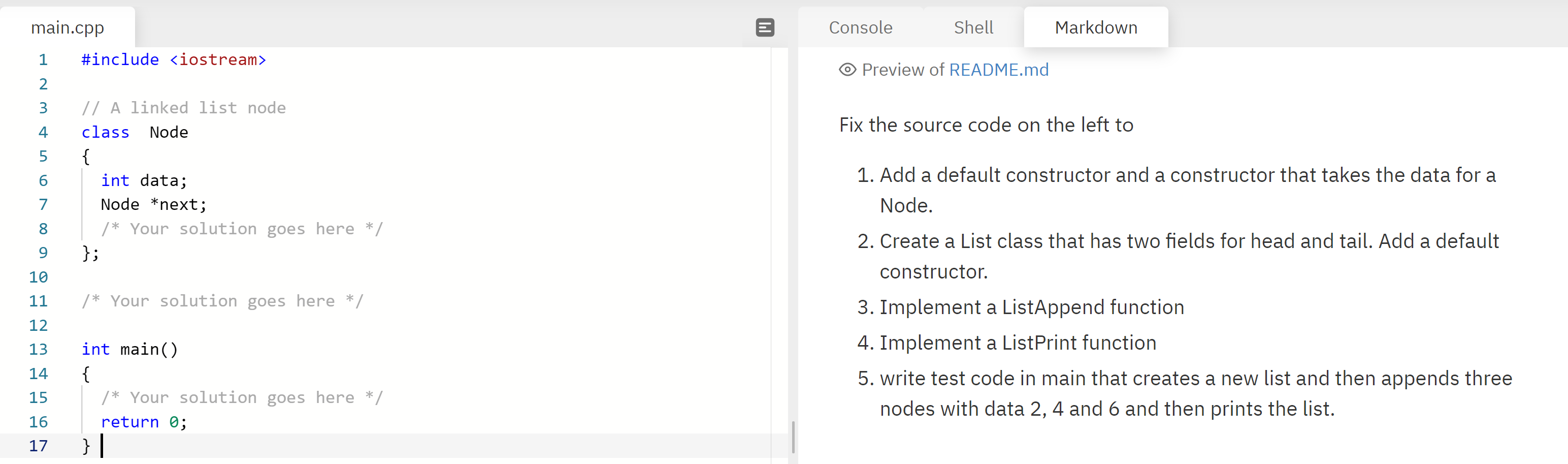Viewport: 1568px width, 464px height.
Task: Click the "int main()" function line
Action: (129, 350)
